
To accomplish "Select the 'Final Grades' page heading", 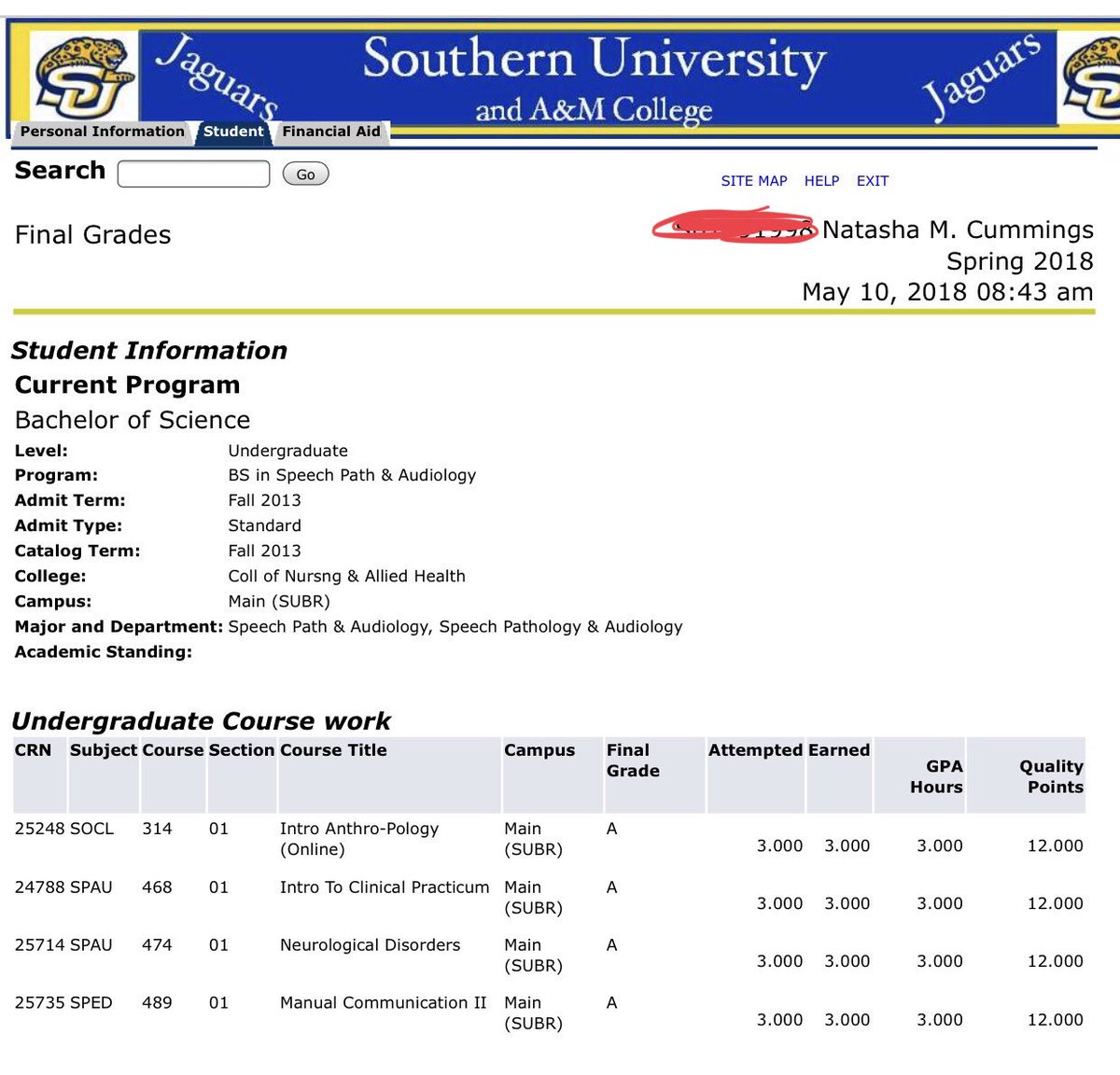I will click(92, 235).
